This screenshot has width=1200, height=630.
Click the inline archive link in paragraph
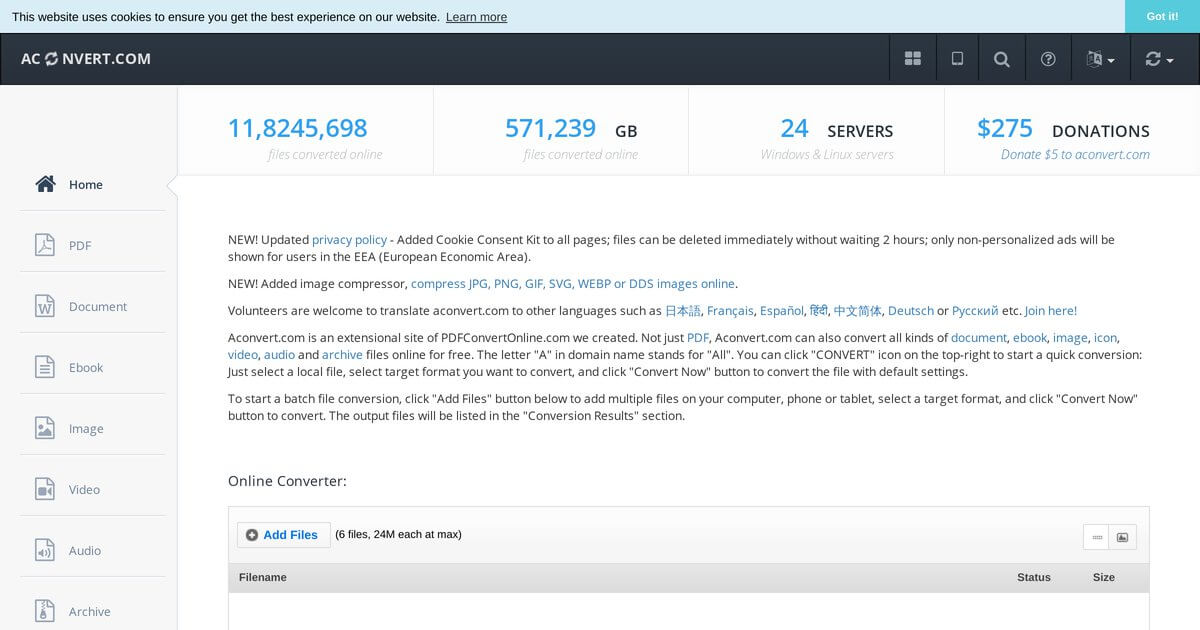(342, 355)
